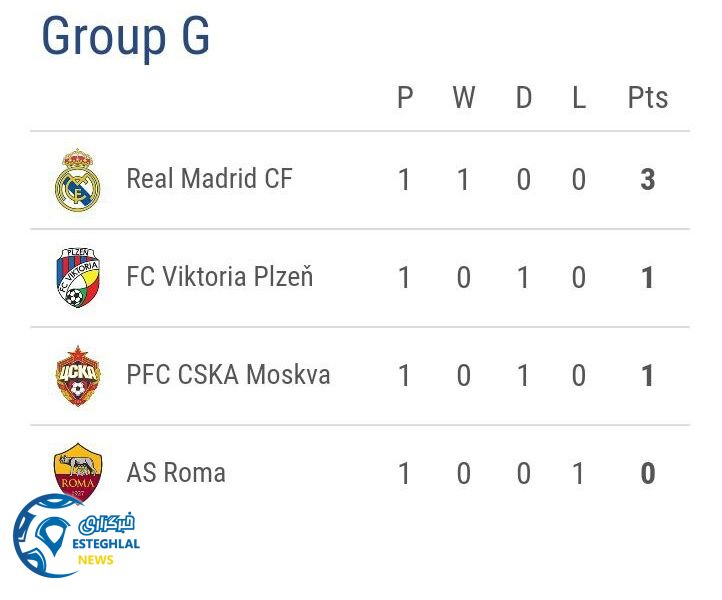Click Viktoria Plzeň's points value of 1
The height and width of the screenshot is (600, 722).
point(647,277)
